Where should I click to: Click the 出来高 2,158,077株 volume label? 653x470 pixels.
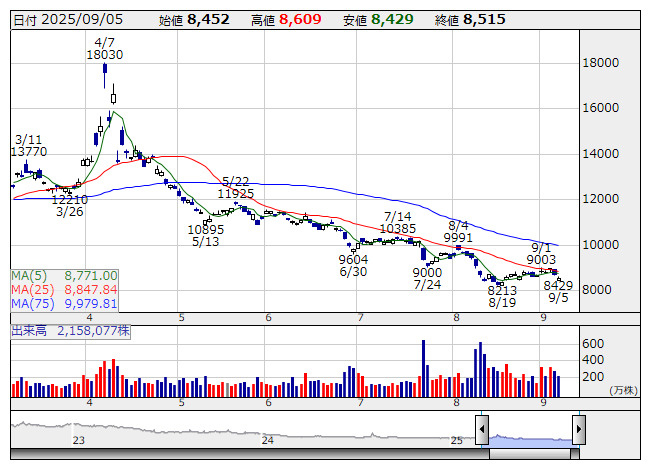(70, 331)
